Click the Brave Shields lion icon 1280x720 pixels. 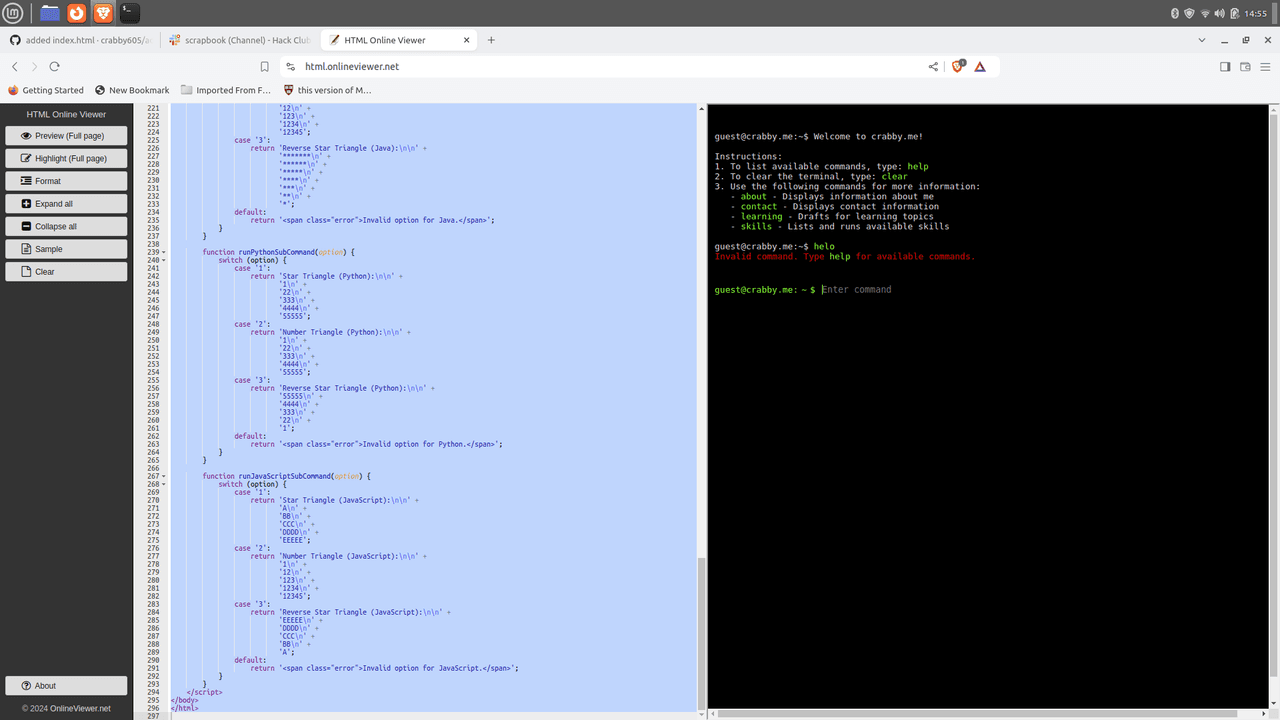(x=957, y=66)
